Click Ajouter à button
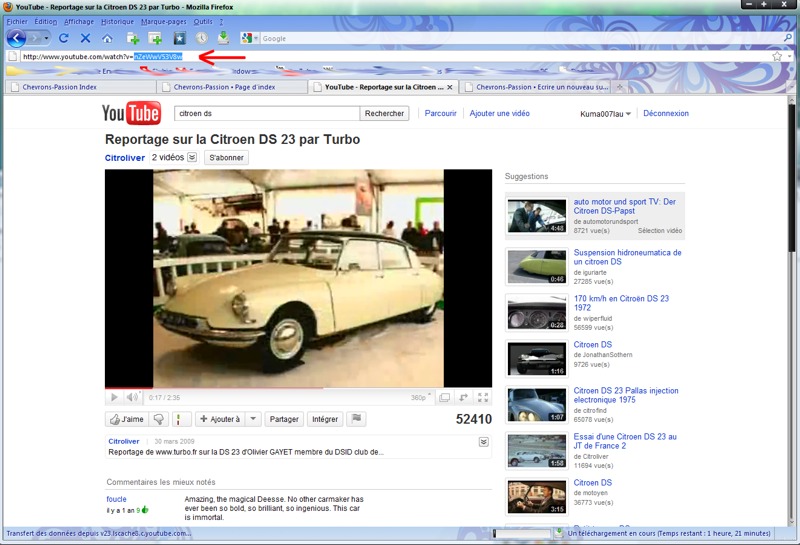 [x=220, y=419]
